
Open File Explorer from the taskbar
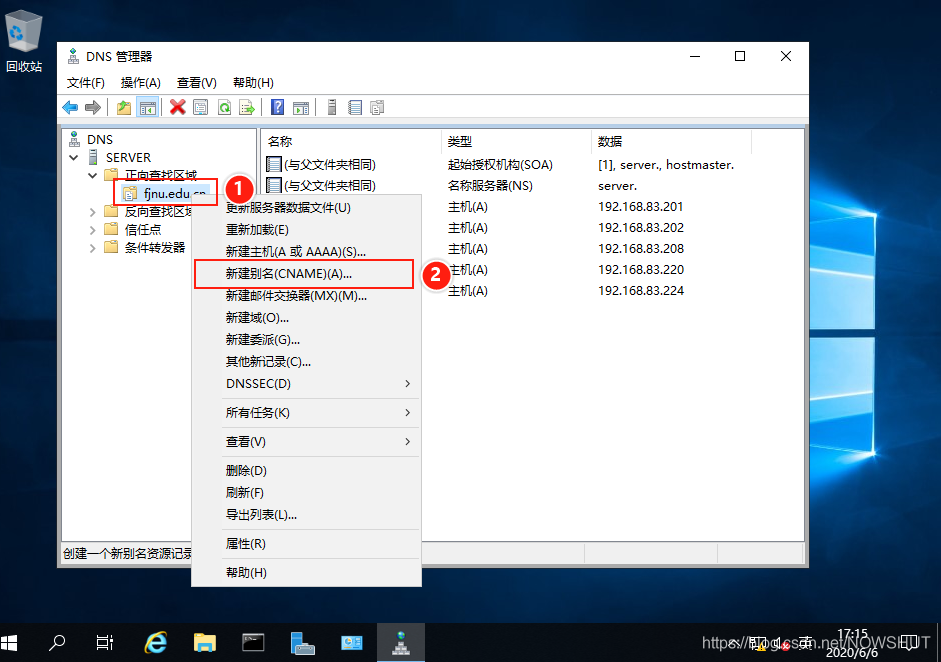(205, 642)
